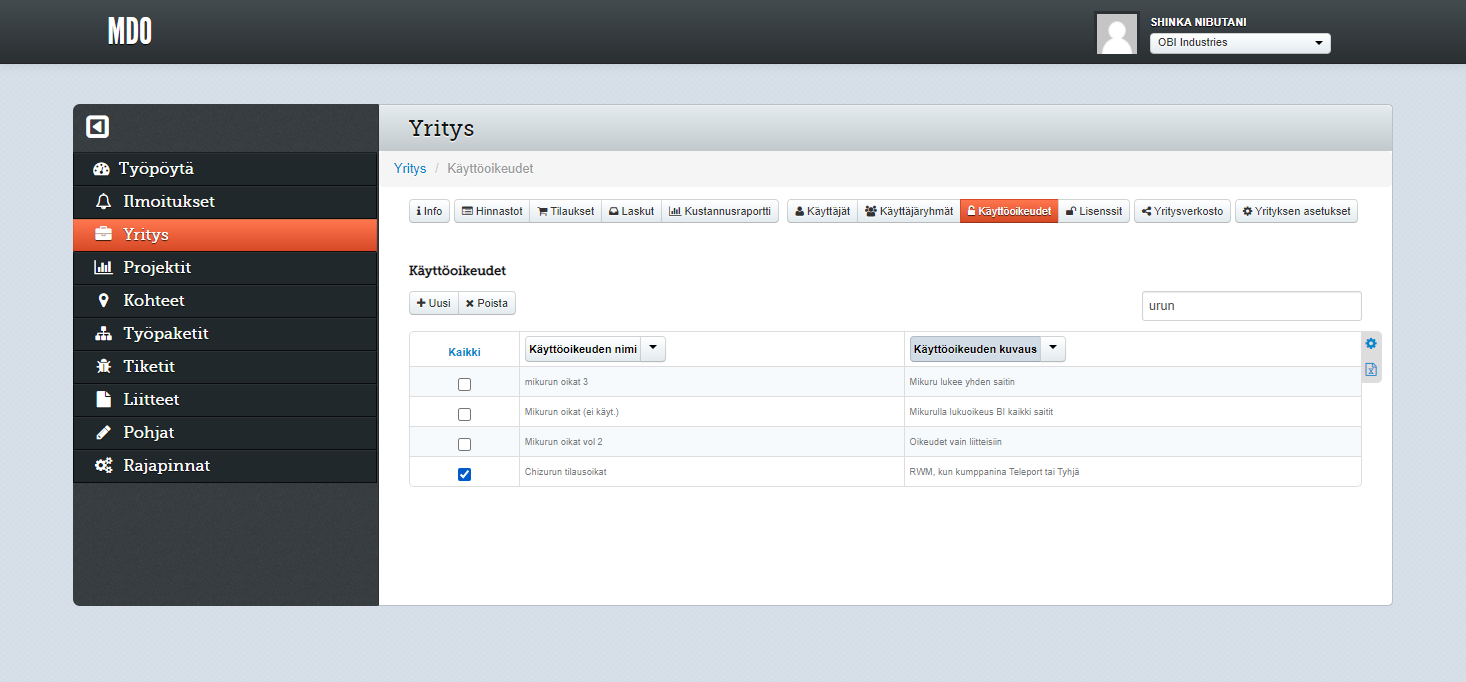1466x682 pixels.
Task: Uncheck the Chizurun tilausoikat checkbox
Action: 464,474
